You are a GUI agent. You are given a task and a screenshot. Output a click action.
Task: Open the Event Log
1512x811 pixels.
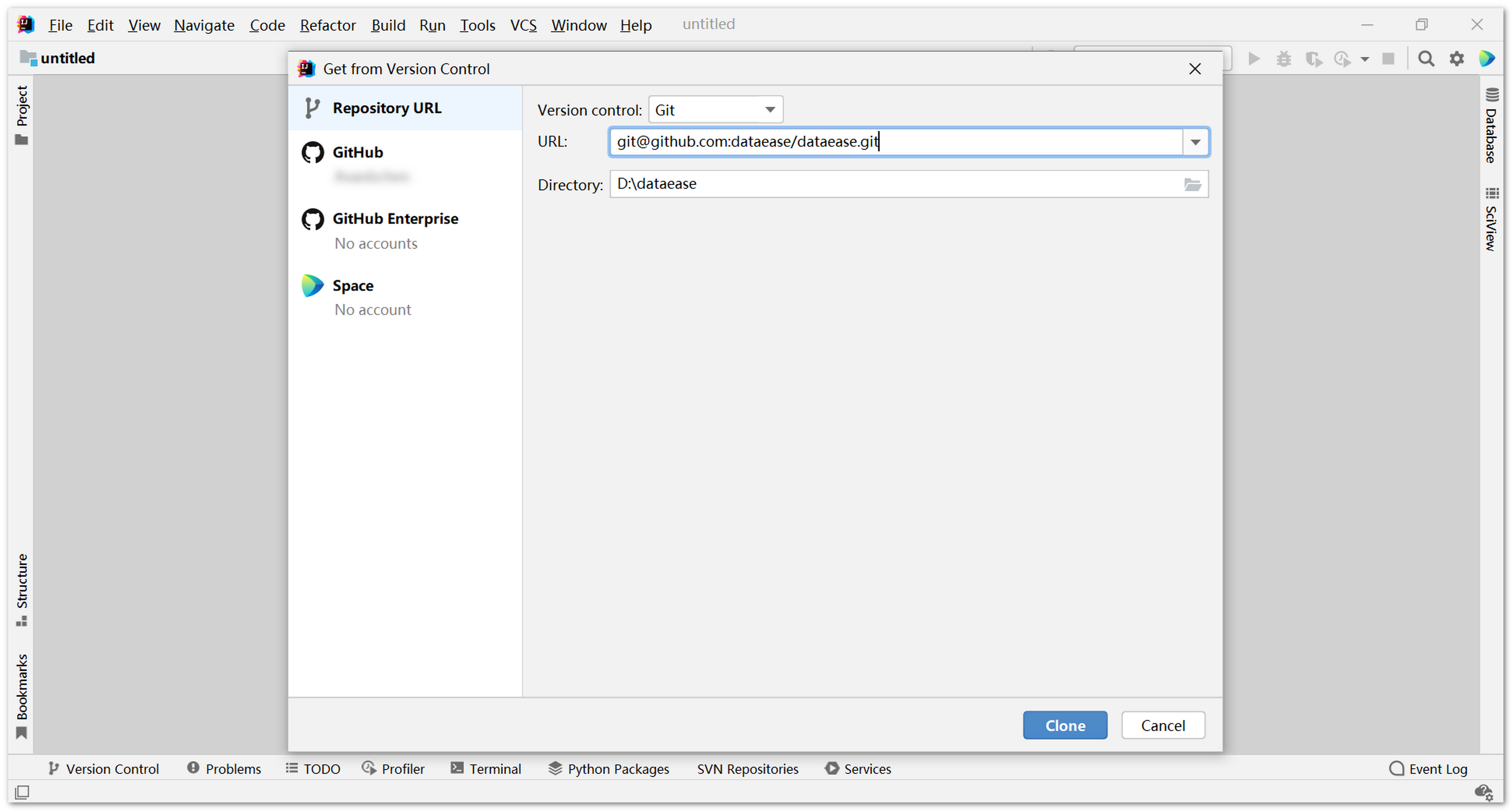tap(1428, 769)
